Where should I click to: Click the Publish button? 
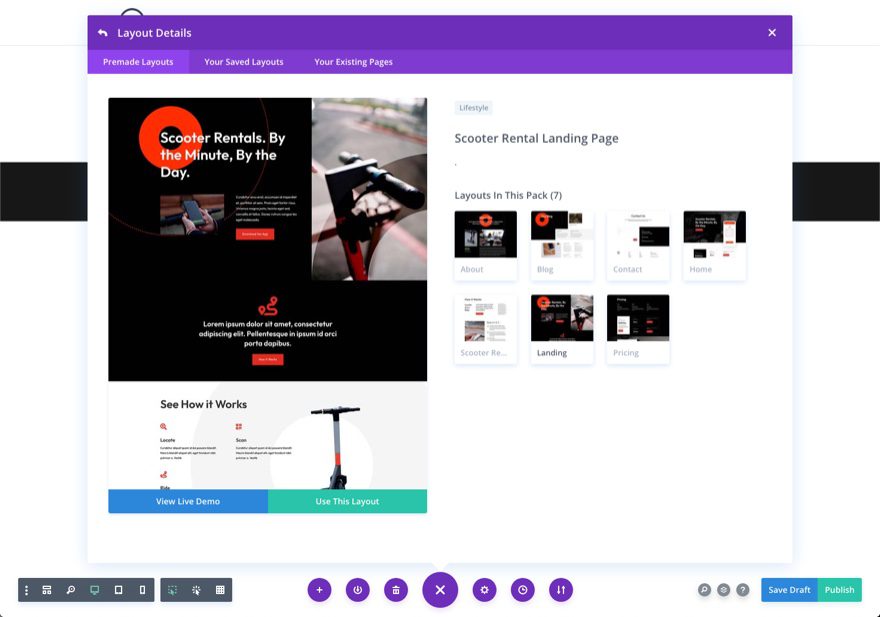coord(839,590)
